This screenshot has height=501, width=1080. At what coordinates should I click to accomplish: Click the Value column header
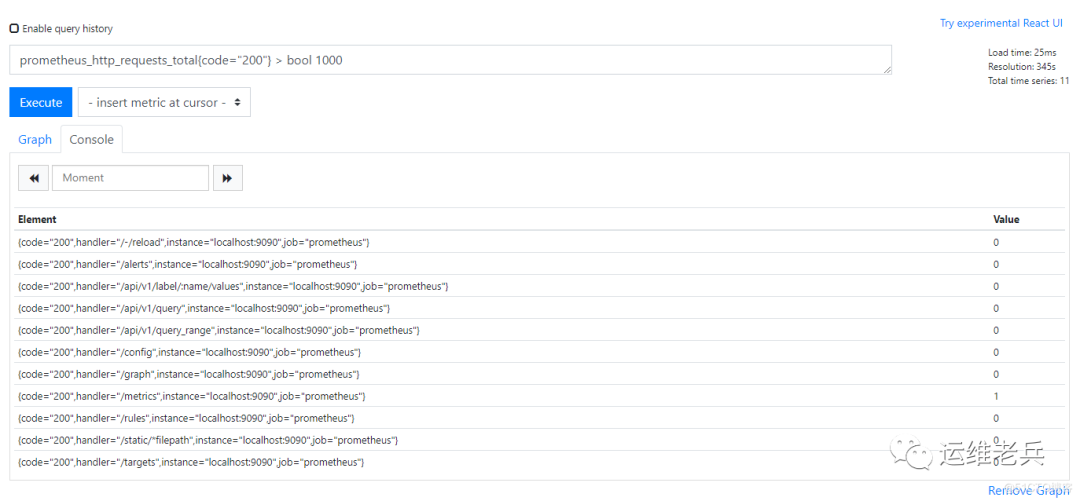1006,219
